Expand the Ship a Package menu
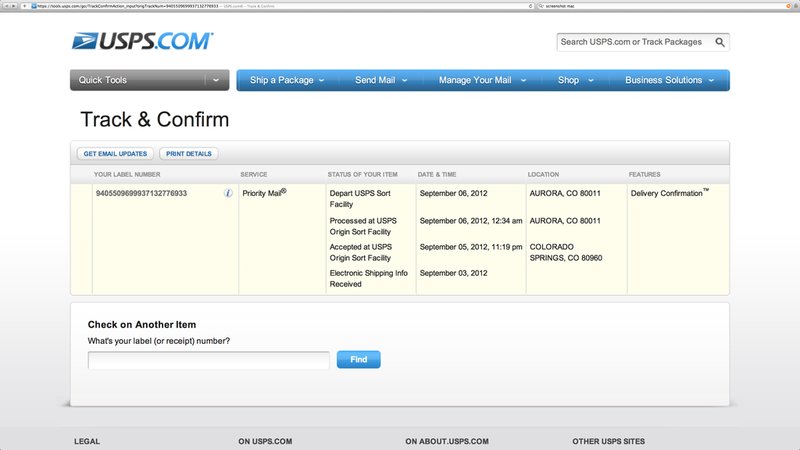 pos(287,80)
